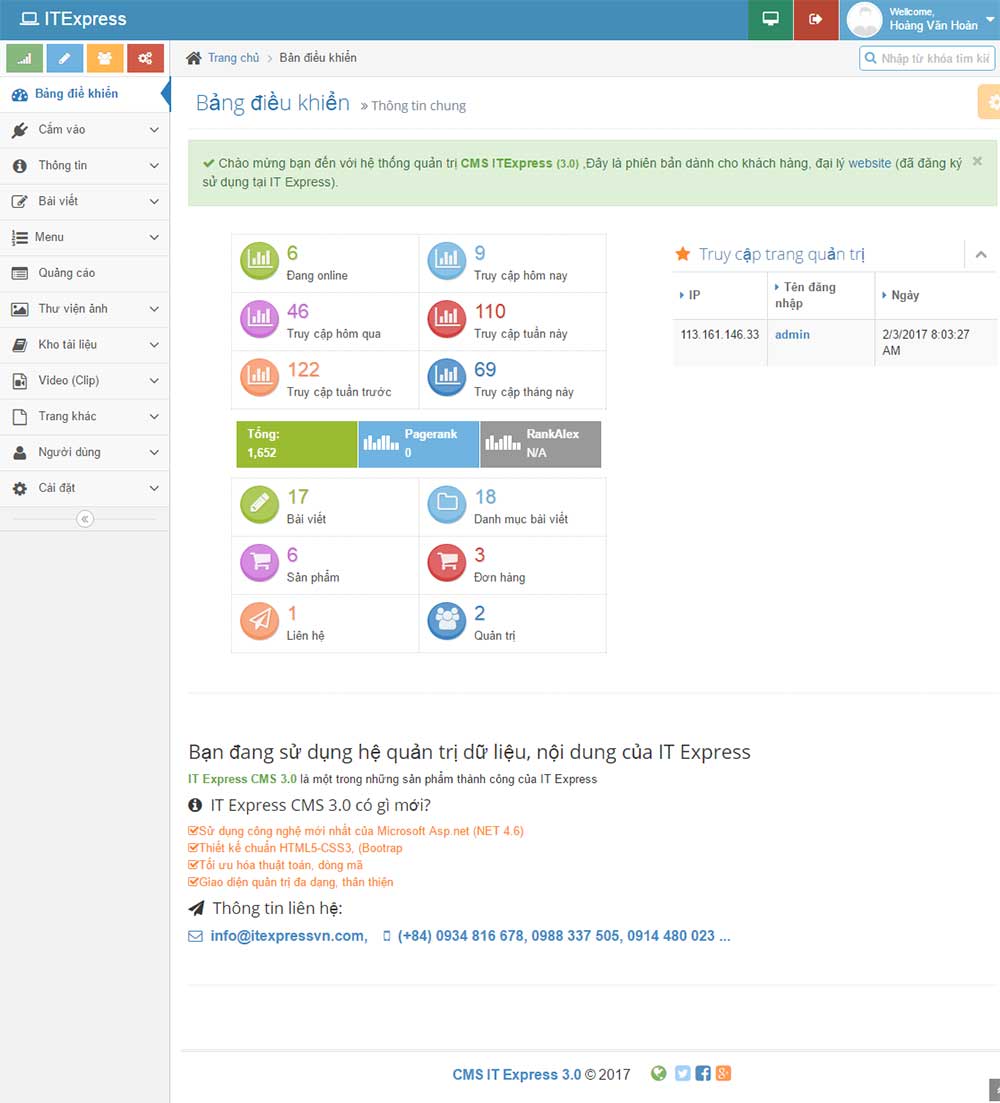Screen dimensions: 1000x1103
Task: Open the Hoàng Văn Hoàn user dropdown
Action: 921,20
